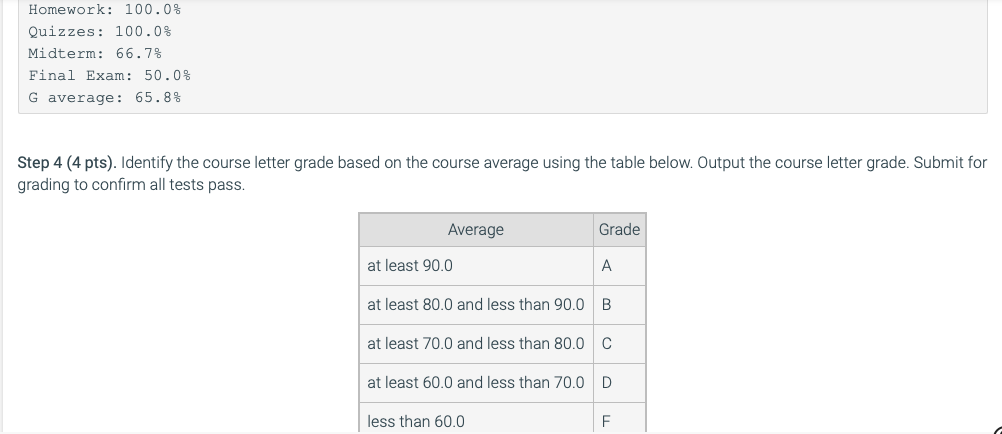Click the 'Average' table column header
The height and width of the screenshot is (434, 1002).
[x=476, y=230]
